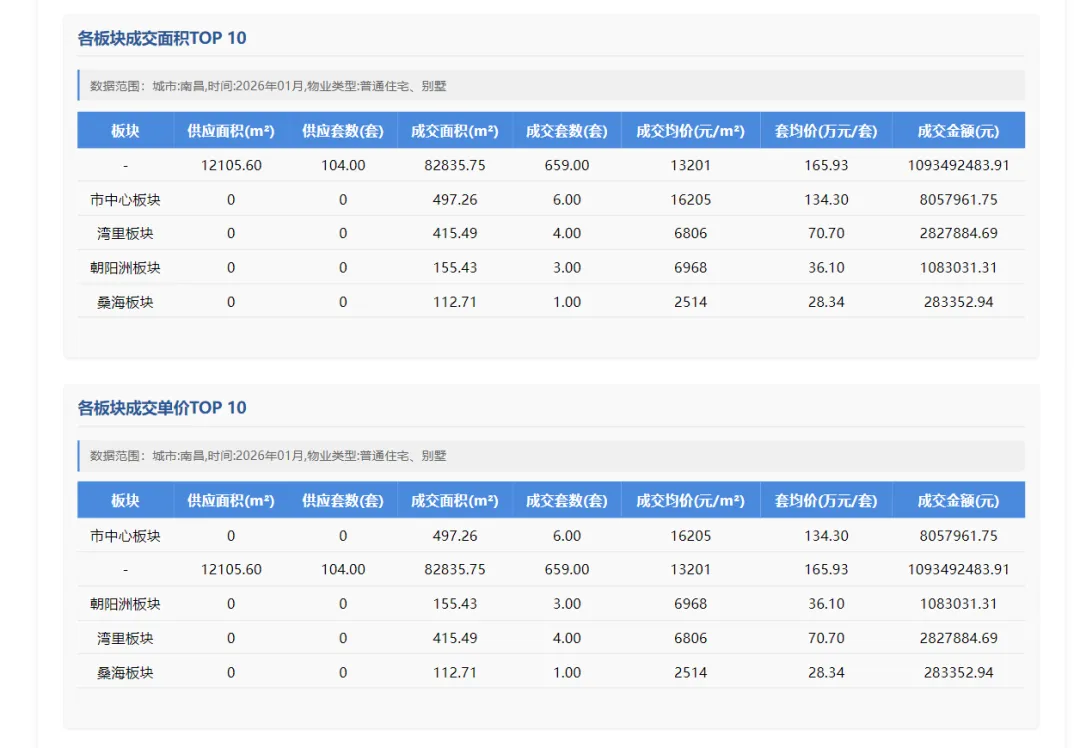This screenshot has height=748, width=1080.
Task: Click 成交面积(m²) header in area TOP 10 table
Action: tap(455, 131)
